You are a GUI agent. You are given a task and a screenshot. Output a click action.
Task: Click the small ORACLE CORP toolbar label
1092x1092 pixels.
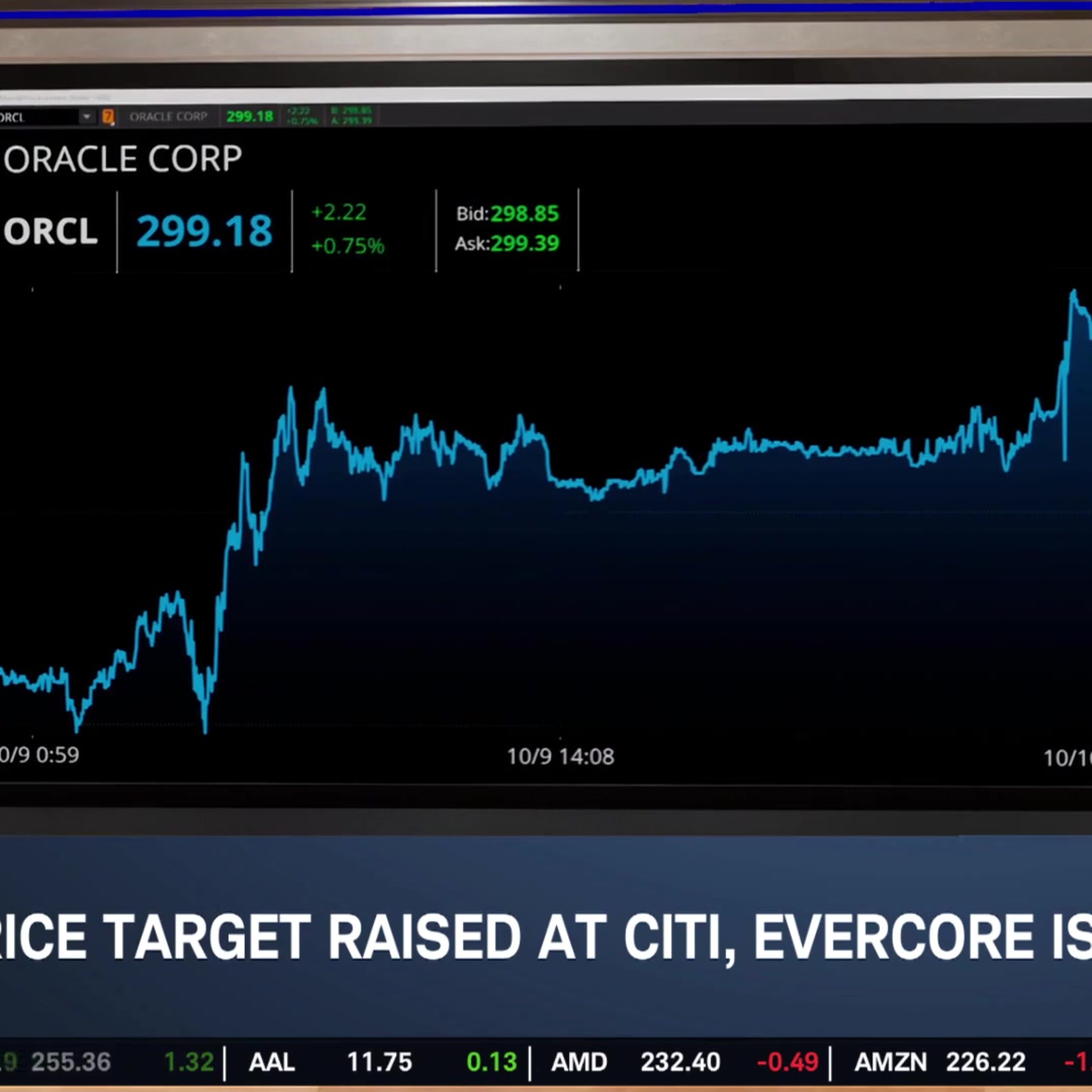point(169,116)
